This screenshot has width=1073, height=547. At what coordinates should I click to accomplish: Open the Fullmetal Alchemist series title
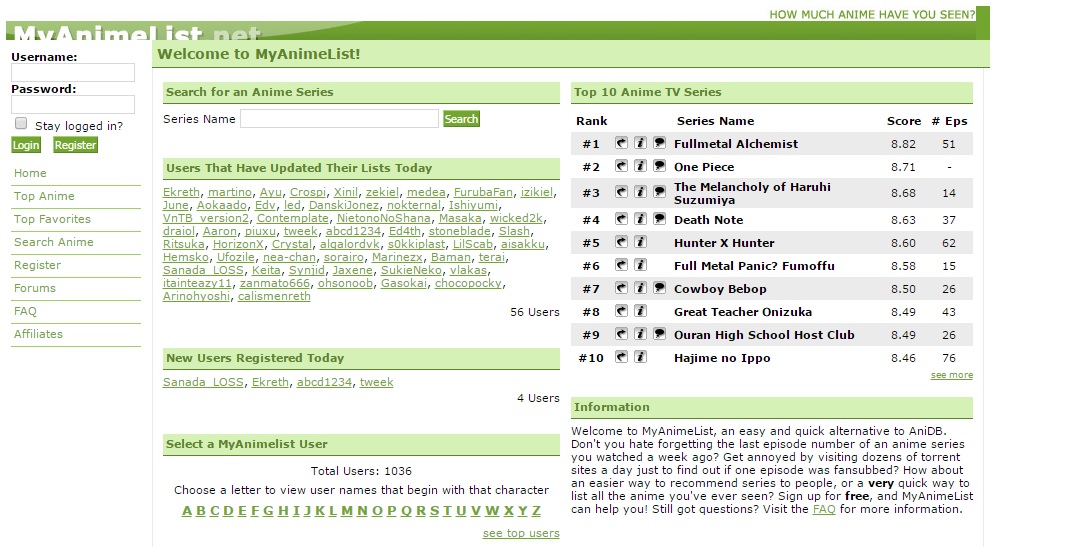coord(736,144)
